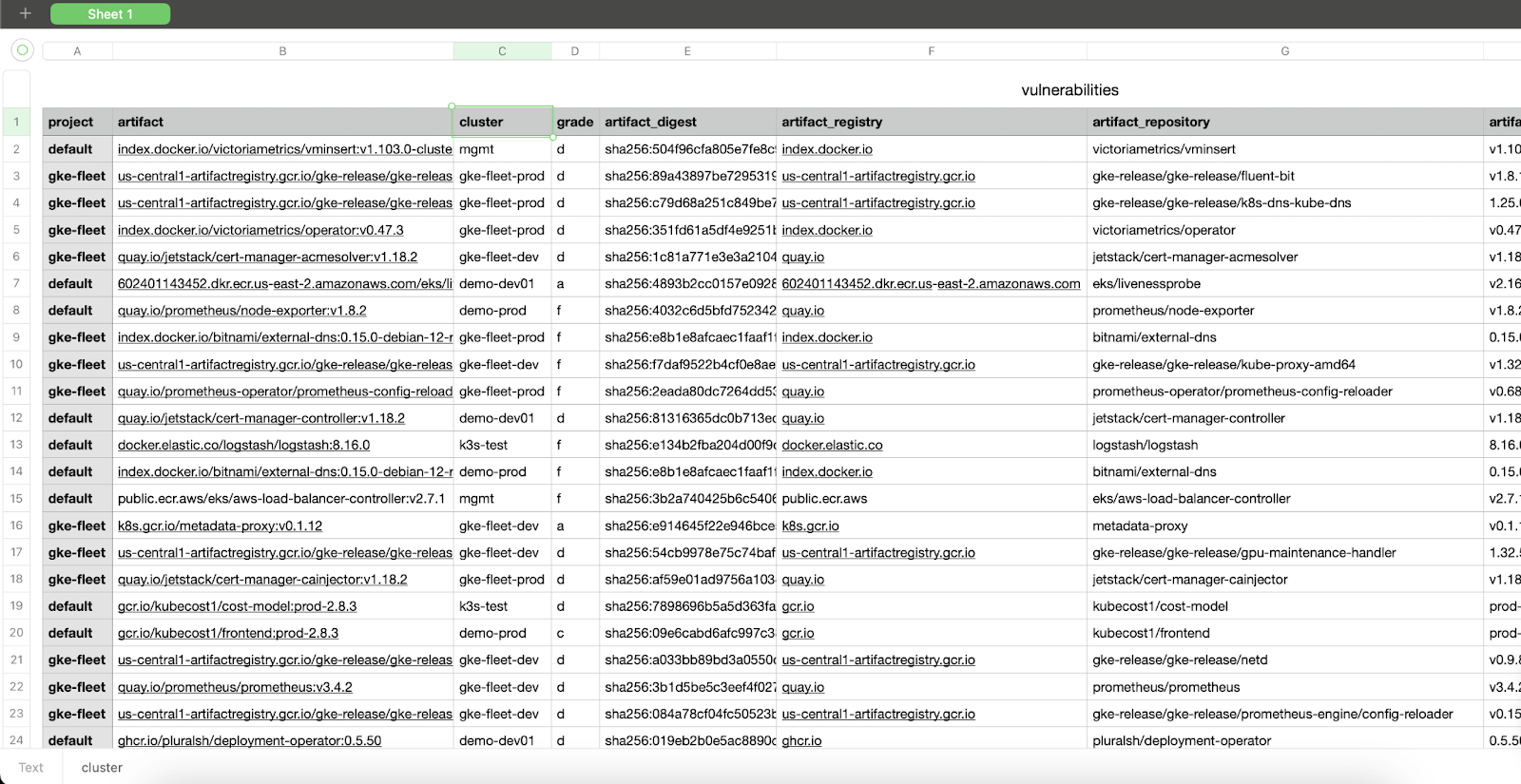The width and height of the screenshot is (1521, 784).
Task: Open ghcr.io/pluralsh/deployment-operator:0.5.50 link
Action: (x=249, y=740)
